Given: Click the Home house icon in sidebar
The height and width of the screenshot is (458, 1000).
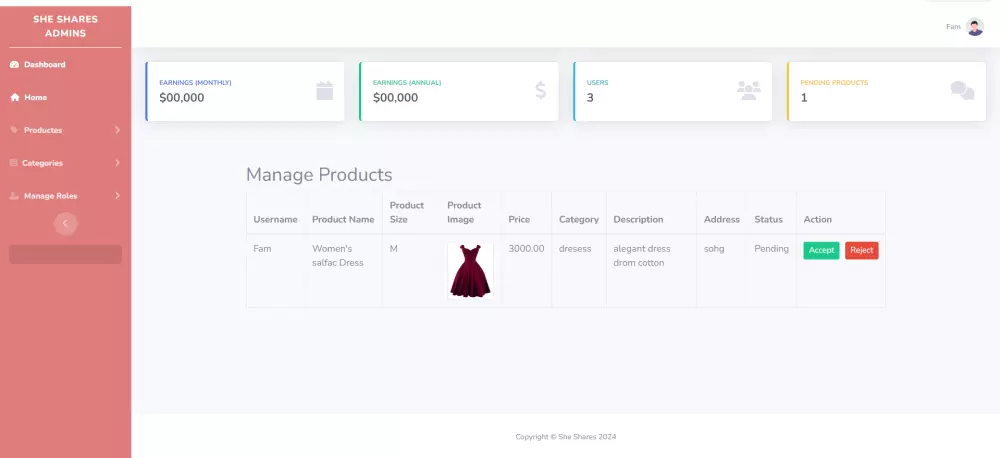Looking at the screenshot, I should pos(14,98).
